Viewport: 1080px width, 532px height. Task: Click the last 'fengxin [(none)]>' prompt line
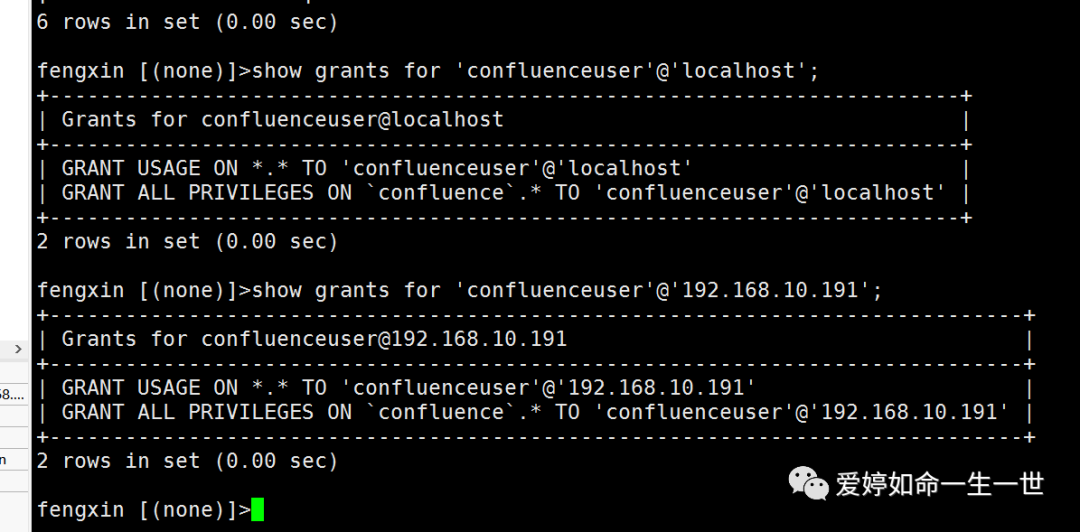coord(144,510)
